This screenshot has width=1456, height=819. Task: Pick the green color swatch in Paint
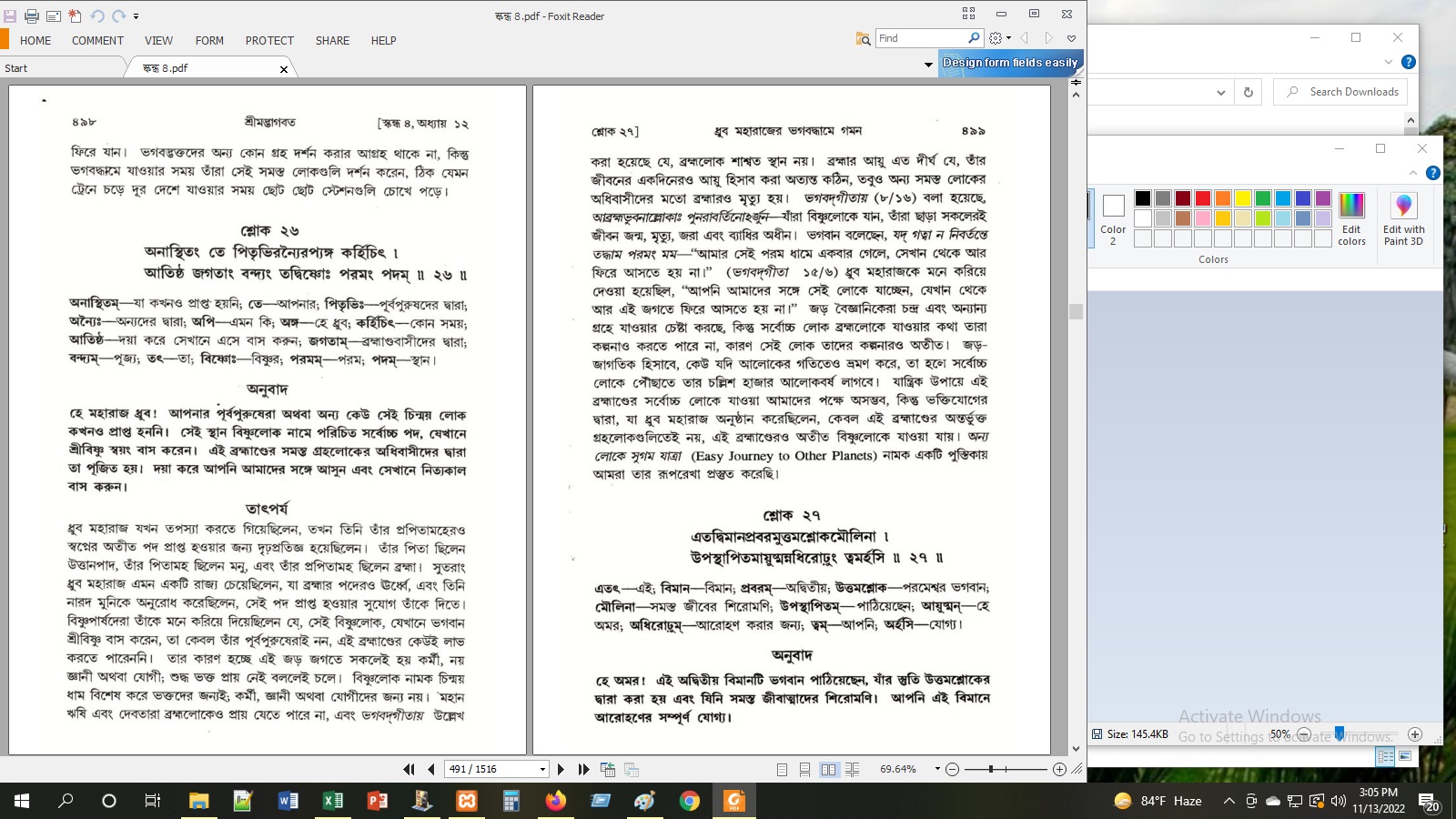1263,198
